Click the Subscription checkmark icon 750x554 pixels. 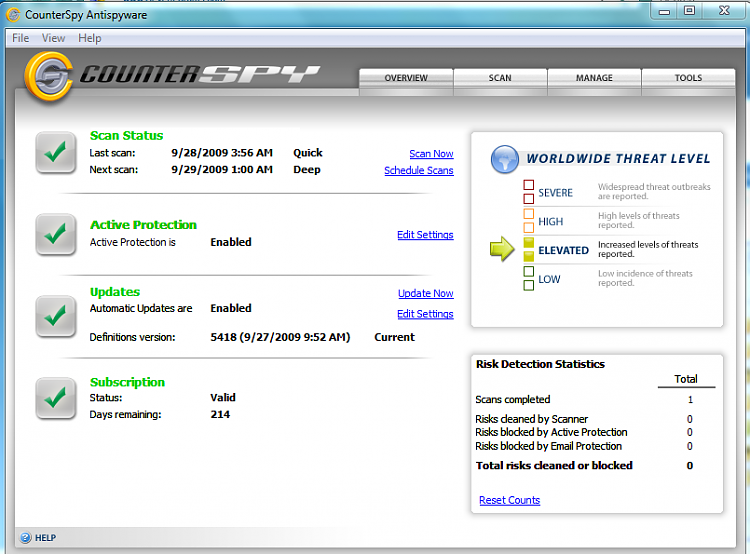(x=55, y=398)
